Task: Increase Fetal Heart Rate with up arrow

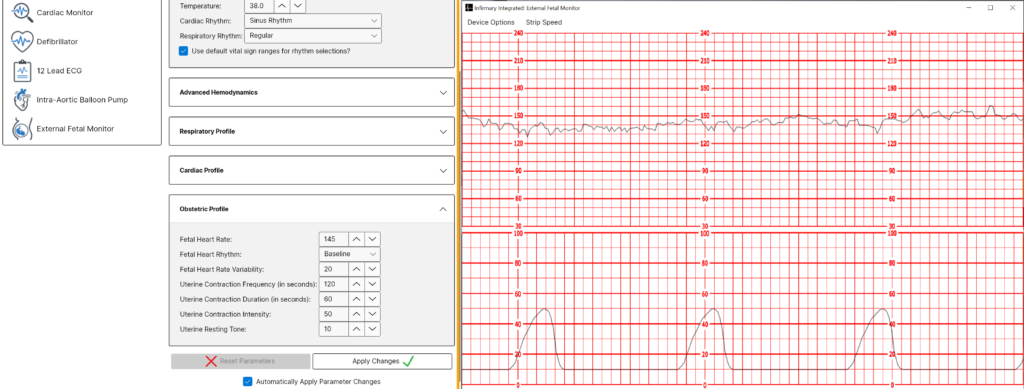Action: tap(356, 239)
